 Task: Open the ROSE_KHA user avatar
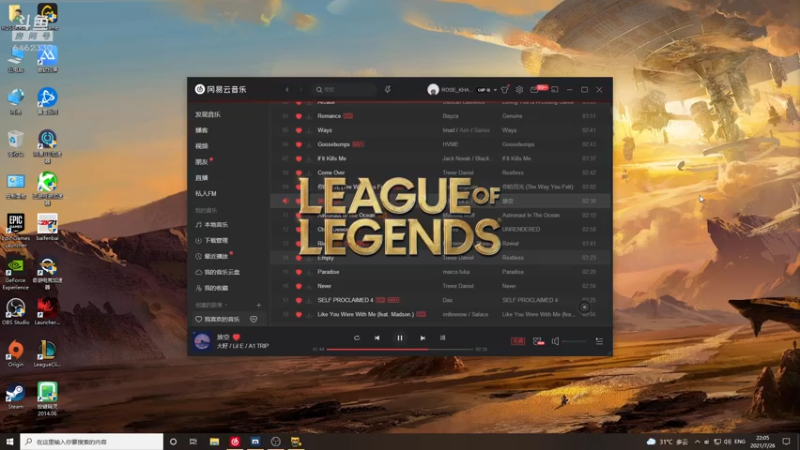[x=433, y=90]
